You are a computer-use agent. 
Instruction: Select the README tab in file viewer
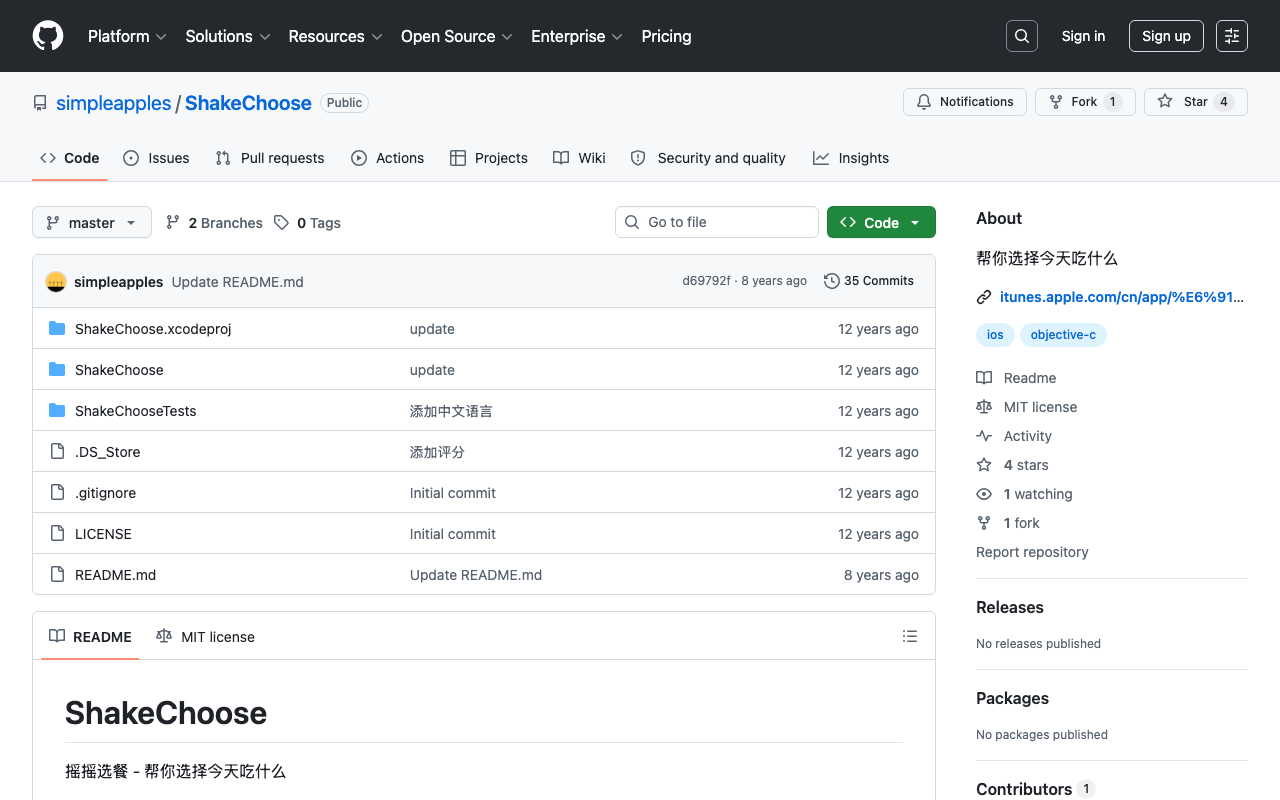coord(90,637)
